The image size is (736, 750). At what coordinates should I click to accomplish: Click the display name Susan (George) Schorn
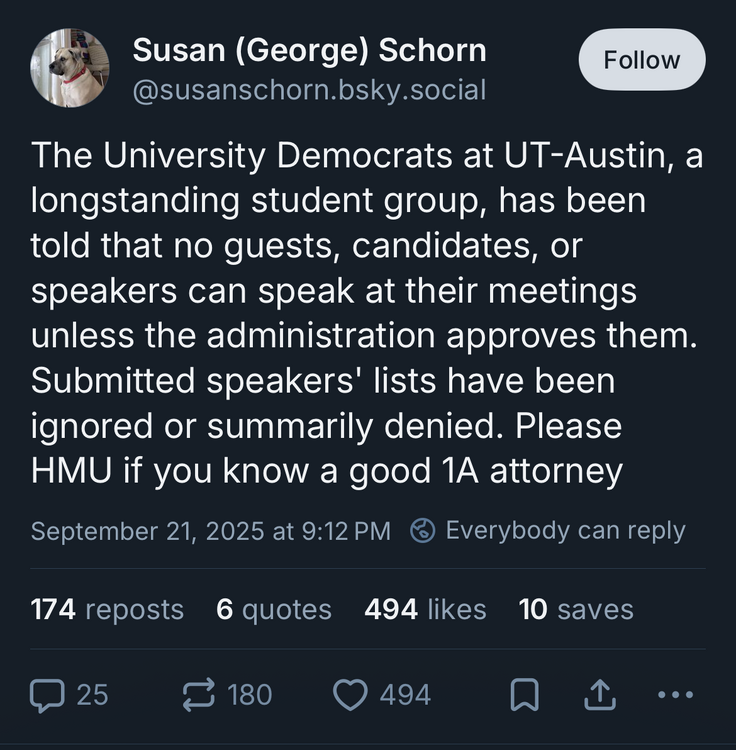309,49
